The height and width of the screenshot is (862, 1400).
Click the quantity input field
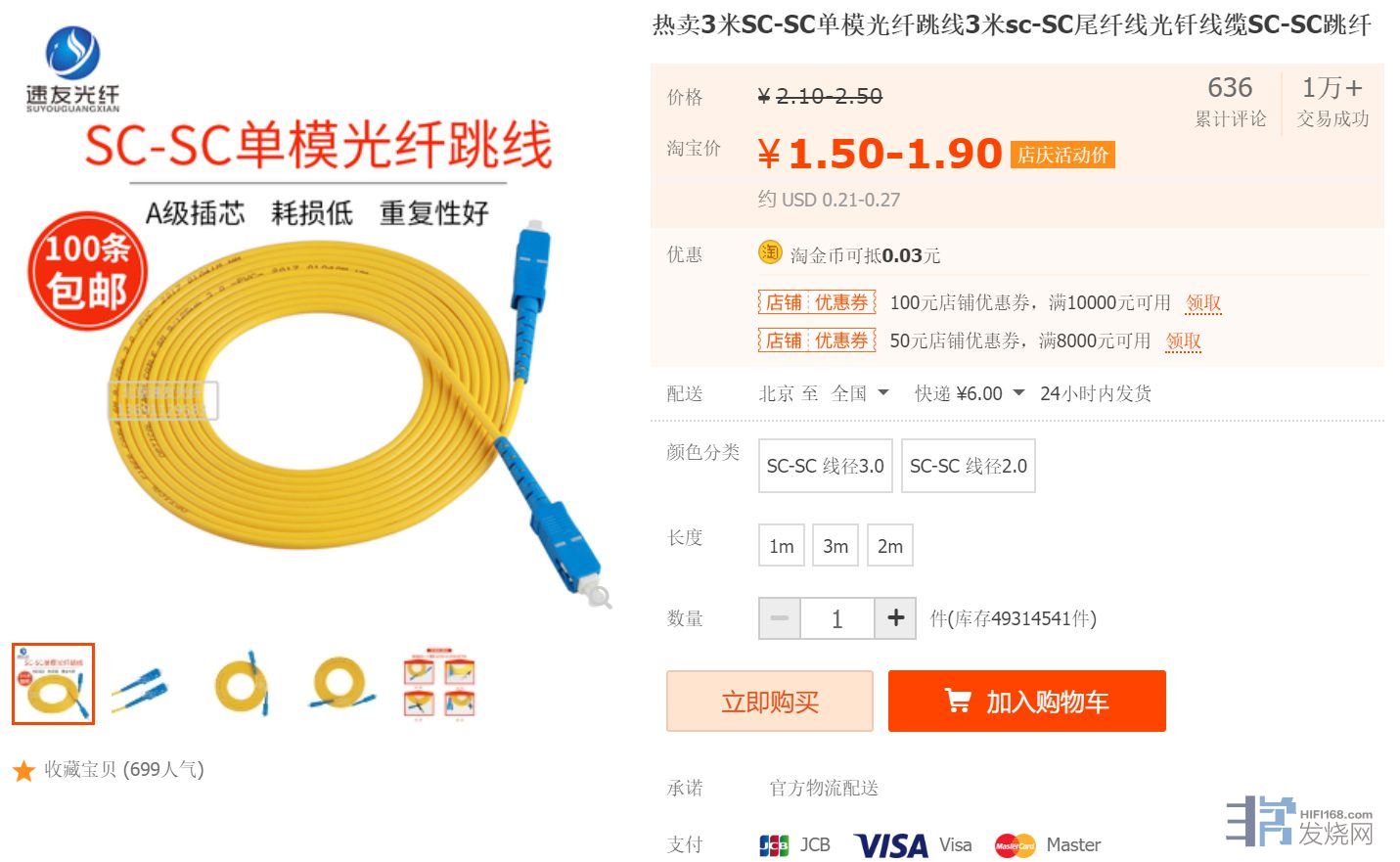point(836,618)
